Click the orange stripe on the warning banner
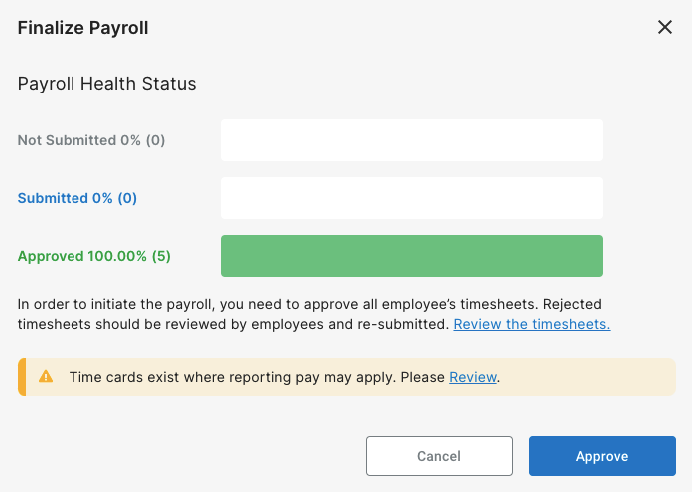 [x=22, y=377]
